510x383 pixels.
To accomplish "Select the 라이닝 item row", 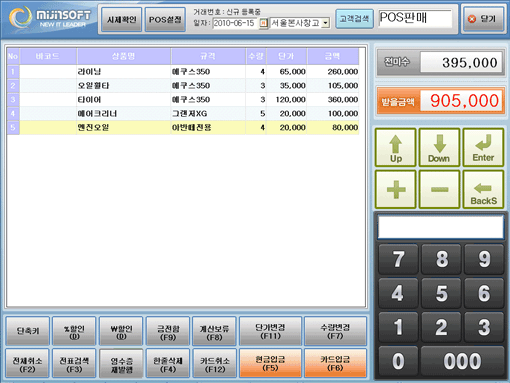I will pos(183,71).
